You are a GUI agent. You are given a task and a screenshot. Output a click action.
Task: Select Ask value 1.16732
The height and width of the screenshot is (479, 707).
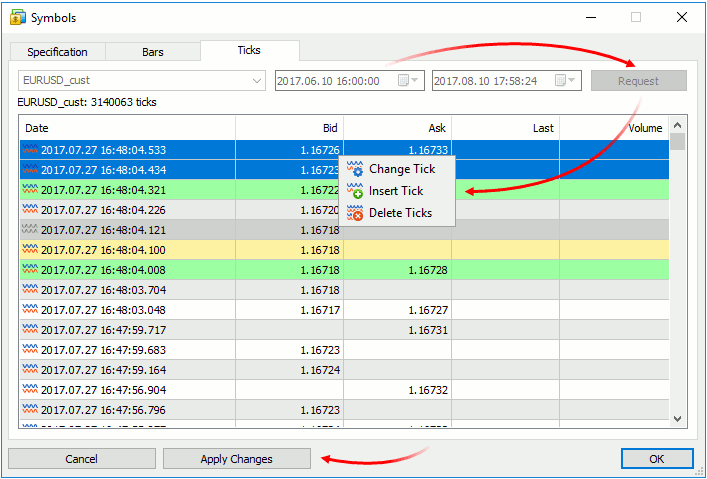point(428,390)
